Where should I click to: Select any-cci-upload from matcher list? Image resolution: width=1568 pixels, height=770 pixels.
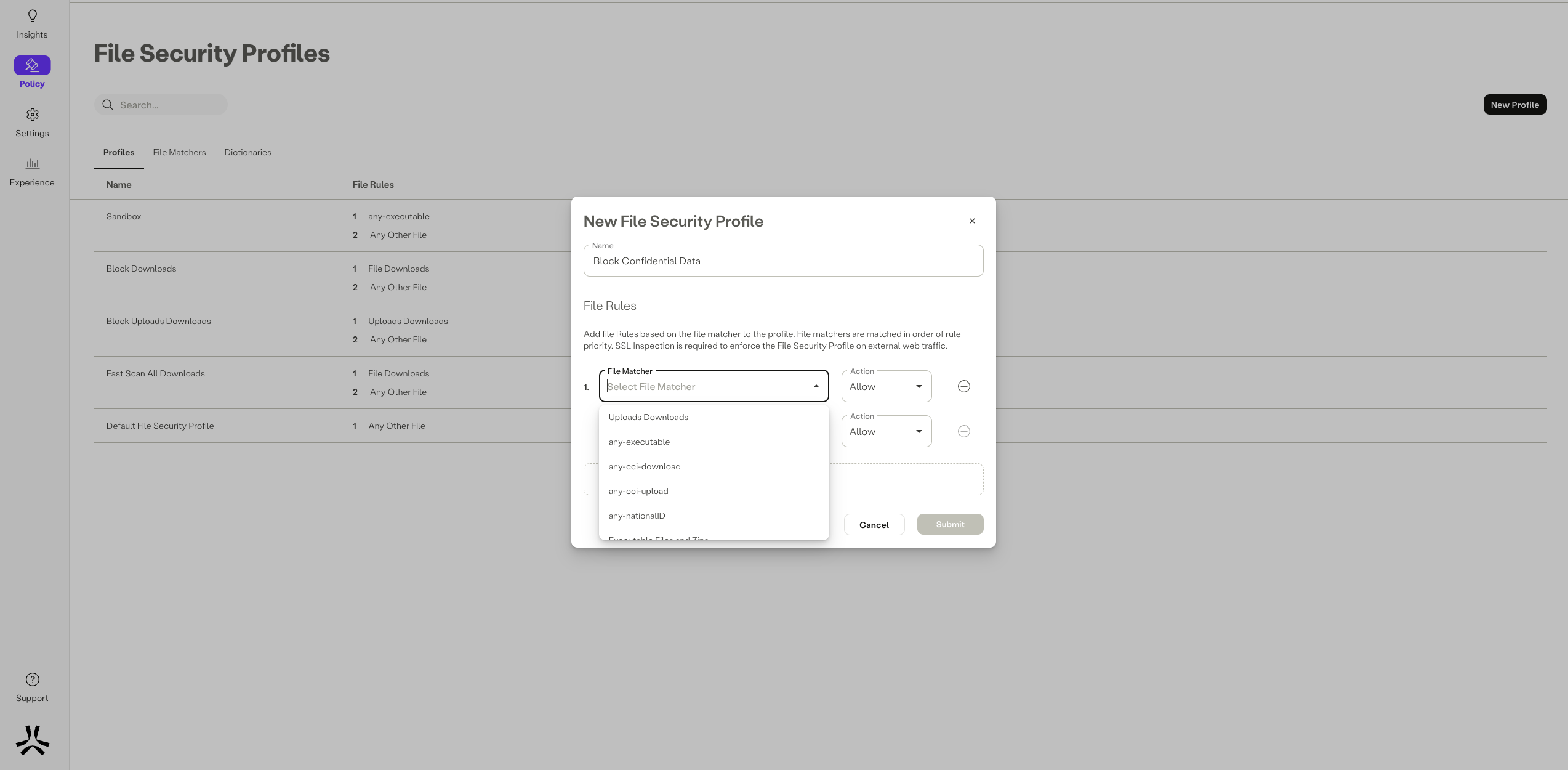638,491
